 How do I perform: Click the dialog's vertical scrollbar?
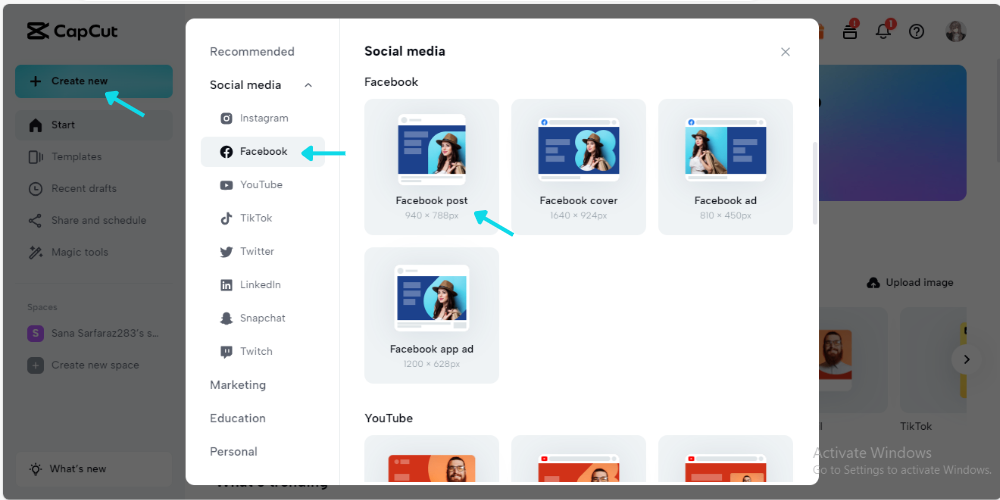point(814,183)
